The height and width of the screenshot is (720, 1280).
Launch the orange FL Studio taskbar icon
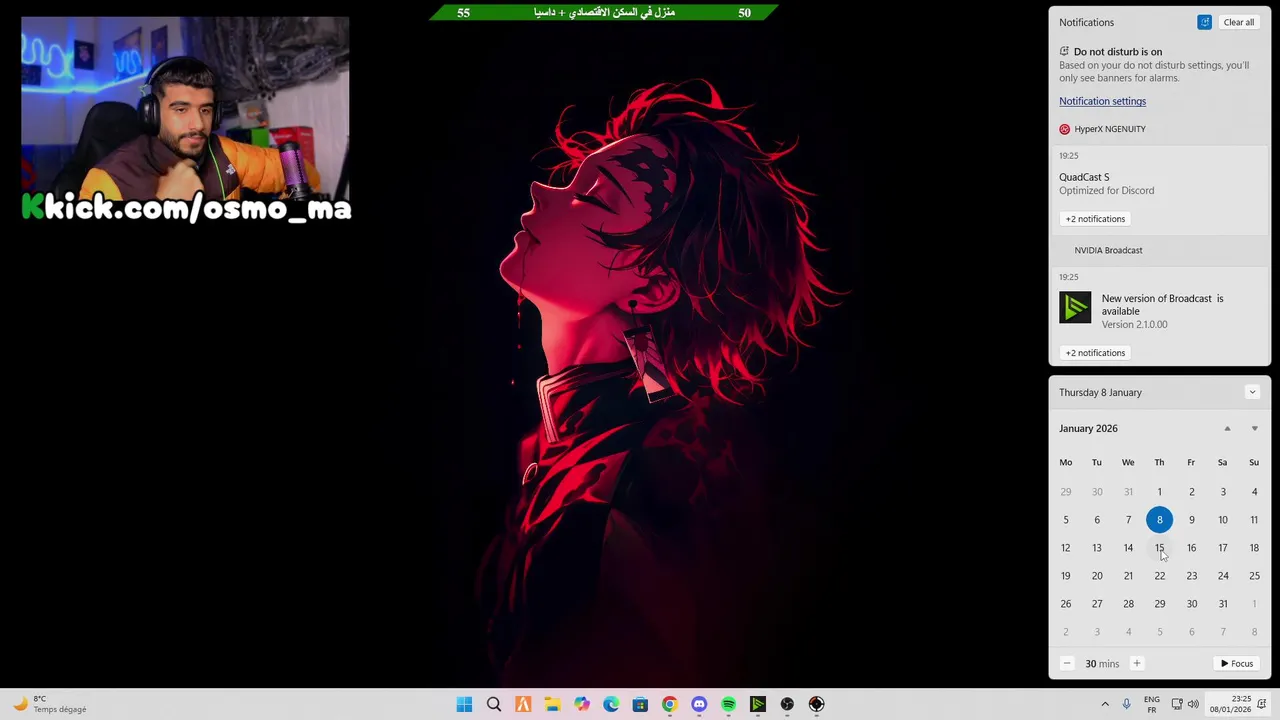[x=523, y=704]
